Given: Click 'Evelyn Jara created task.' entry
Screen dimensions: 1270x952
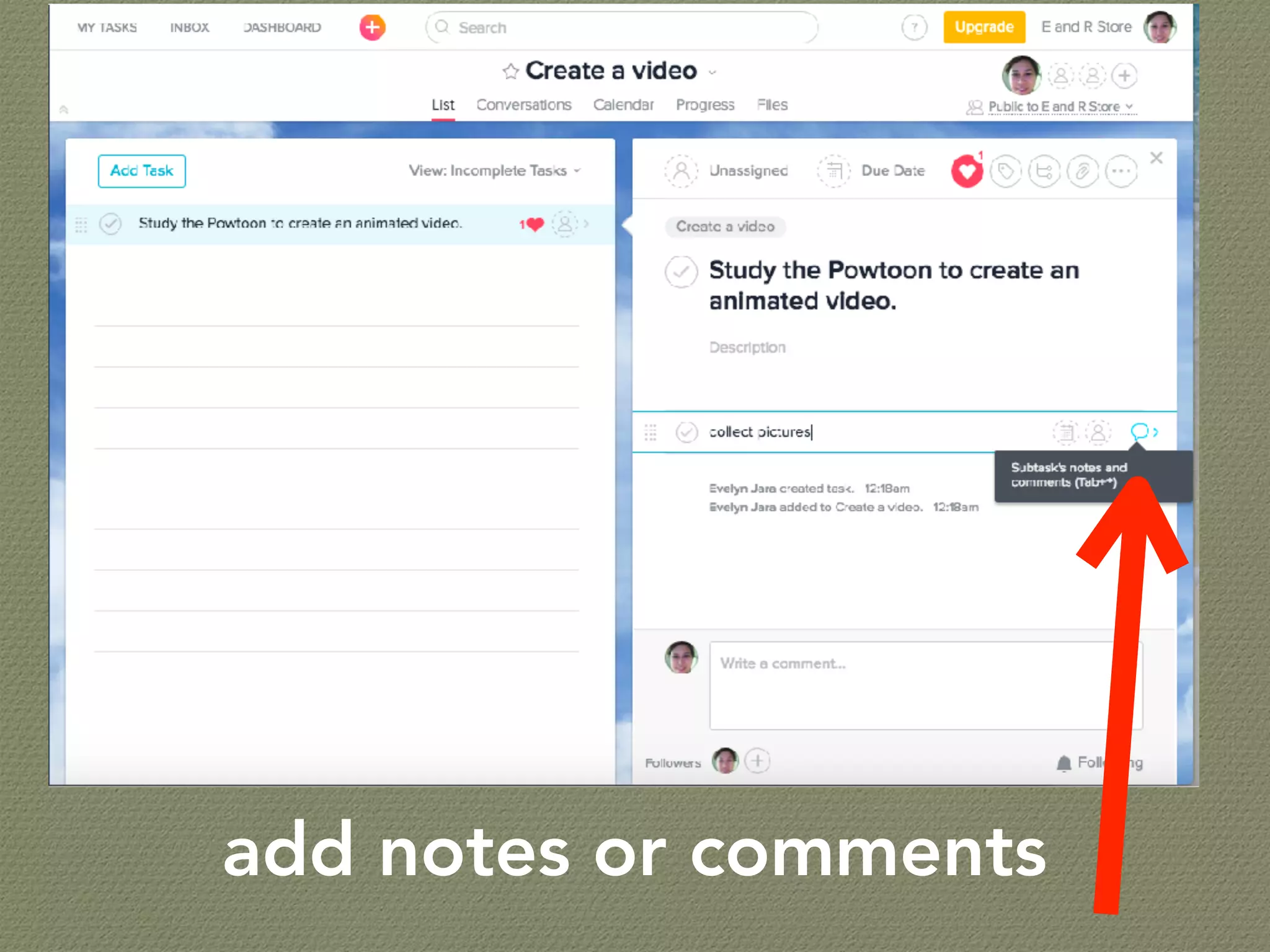Looking at the screenshot, I should [781, 488].
